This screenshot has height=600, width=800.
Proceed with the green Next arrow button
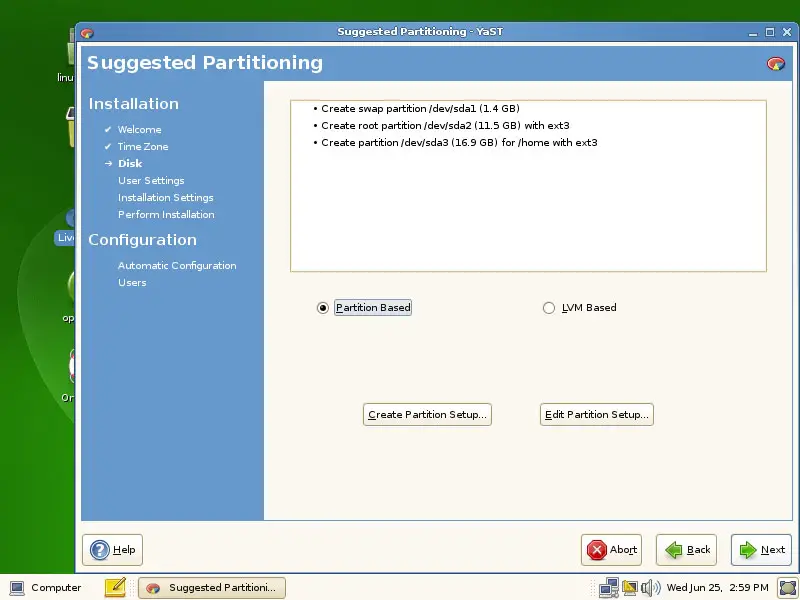[x=761, y=549]
